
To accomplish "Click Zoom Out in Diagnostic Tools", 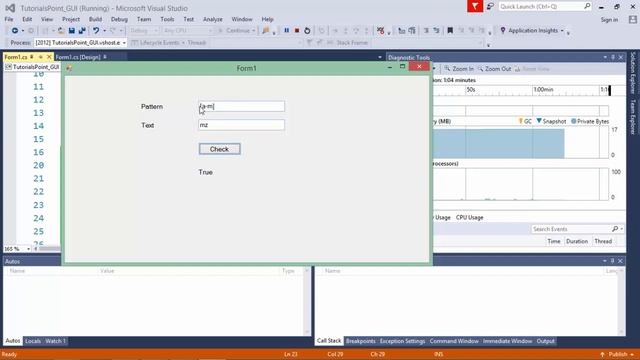I will point(494,69).
